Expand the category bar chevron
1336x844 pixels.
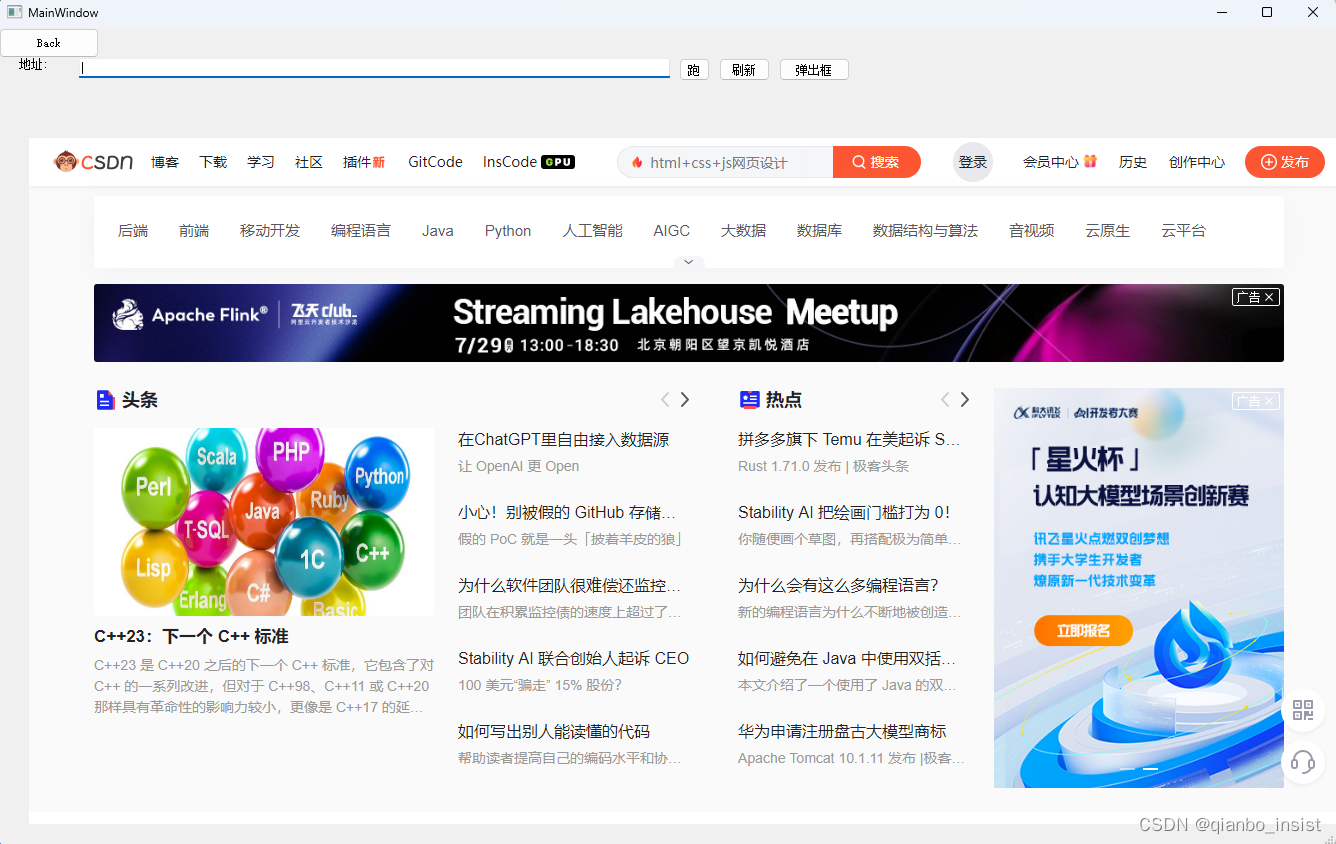click(688, 262)
